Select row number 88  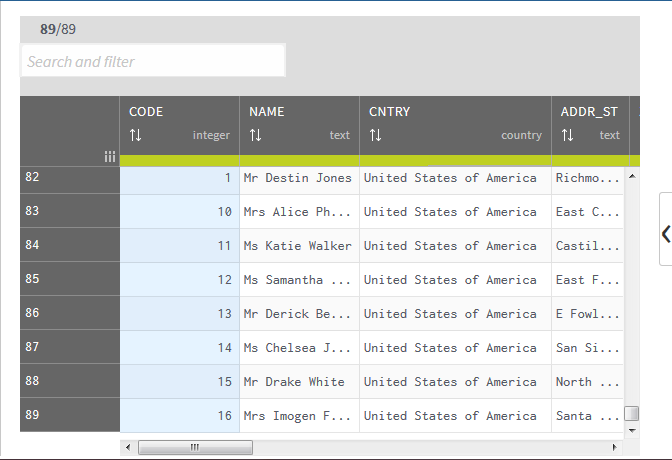pos(70,381)
